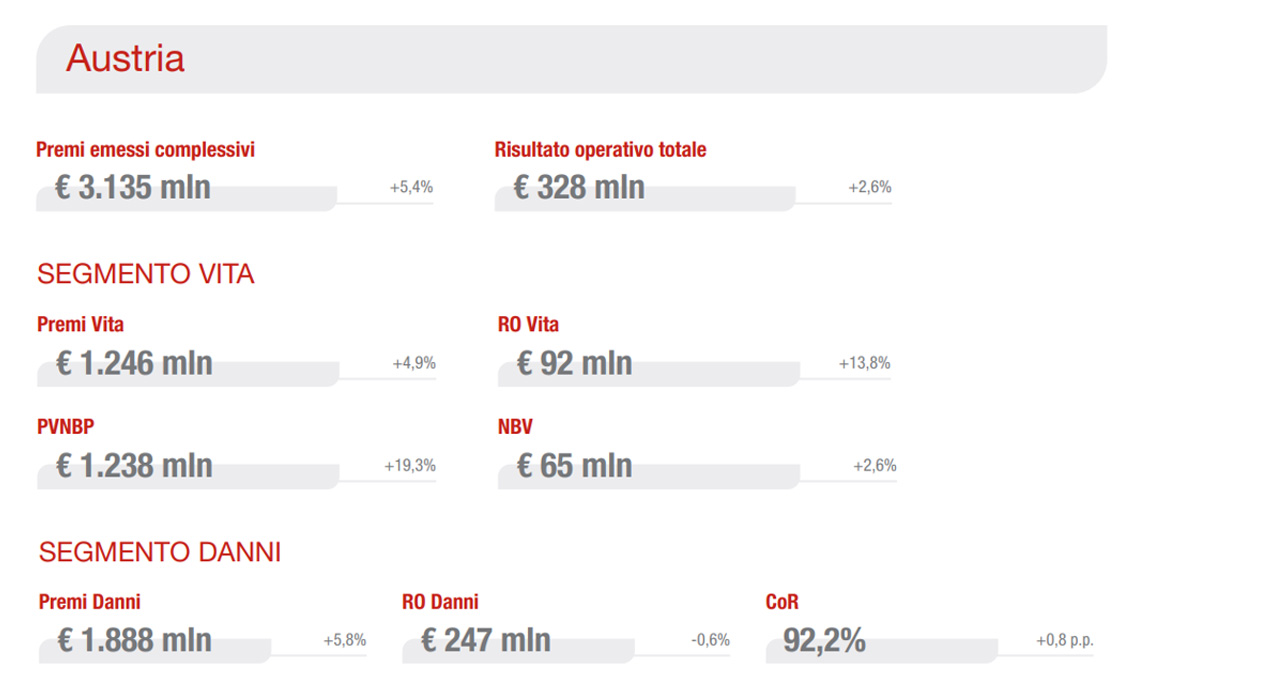Click the € 92 mln value
The image size is (1280, 688).
tap(575, 363)
